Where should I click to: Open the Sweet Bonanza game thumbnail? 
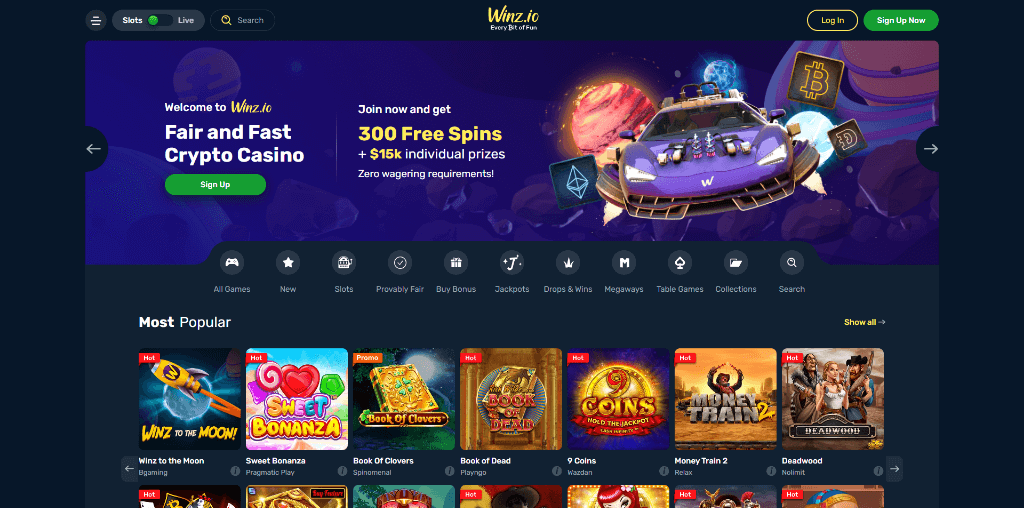(297, 399)
